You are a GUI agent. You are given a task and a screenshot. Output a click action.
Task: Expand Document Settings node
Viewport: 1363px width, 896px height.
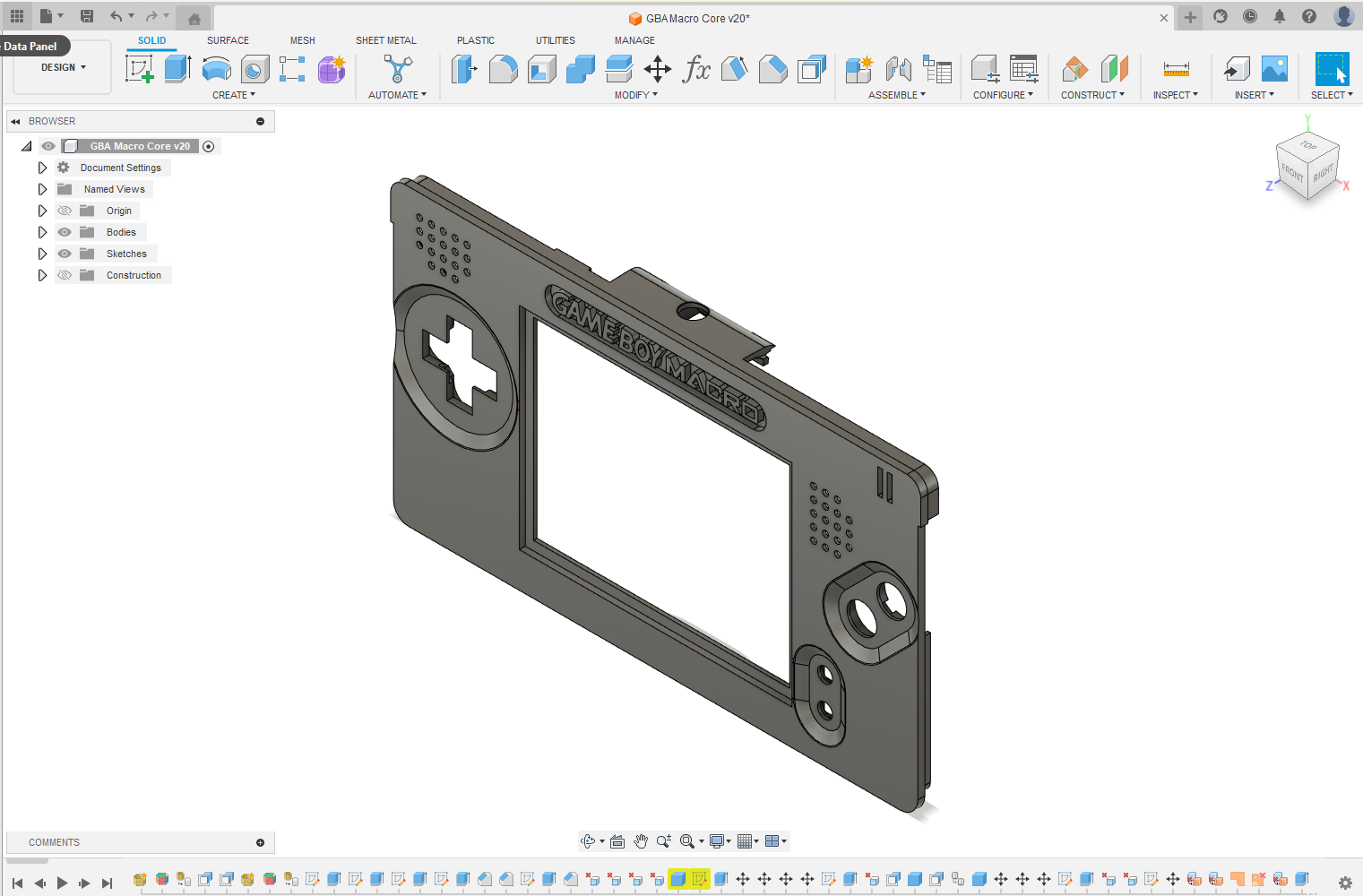(42, 168)
